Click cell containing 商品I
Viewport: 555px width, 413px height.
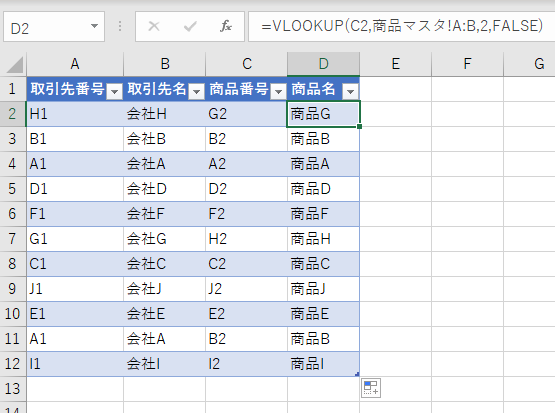coord(324,364)
